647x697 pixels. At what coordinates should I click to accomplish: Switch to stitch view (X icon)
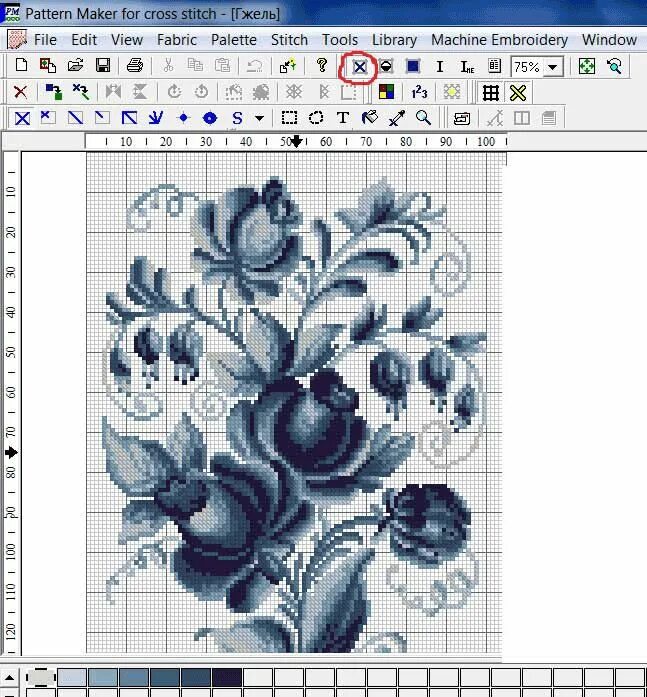[x=359, y=67]
